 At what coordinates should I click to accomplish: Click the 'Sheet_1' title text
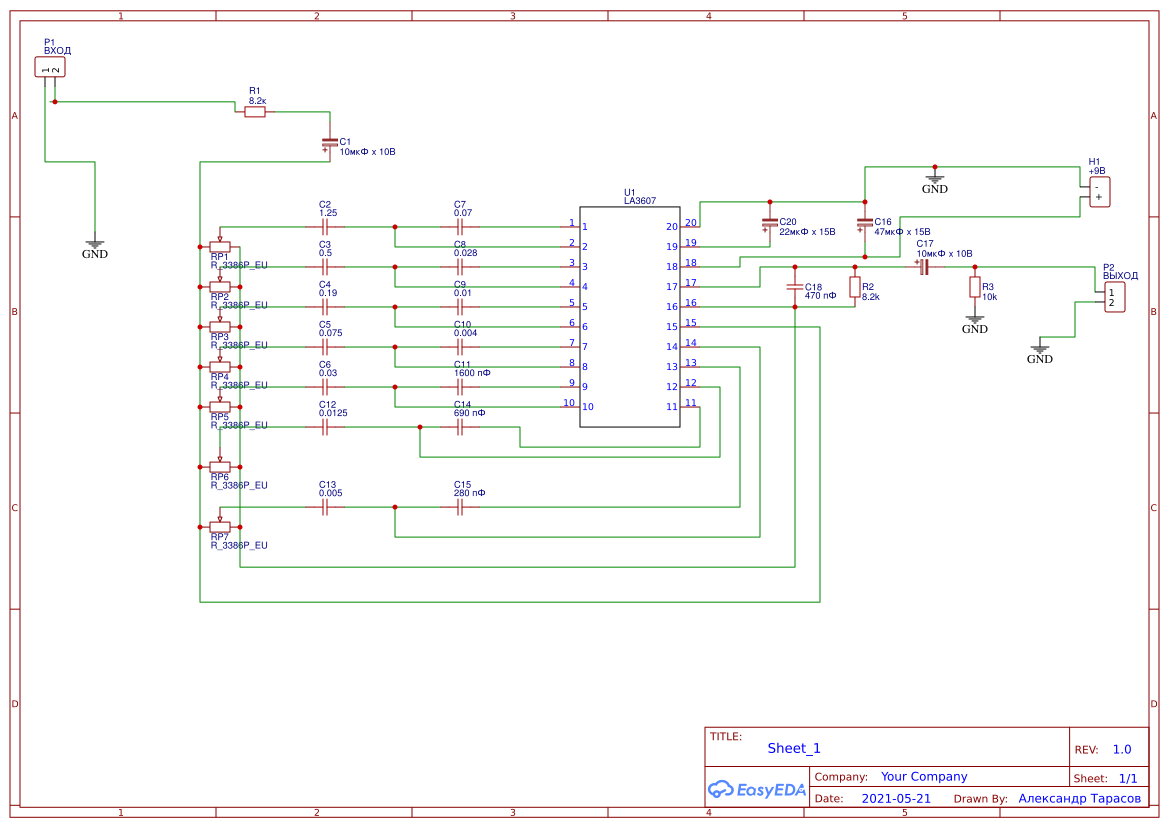(x=794, y=748)
